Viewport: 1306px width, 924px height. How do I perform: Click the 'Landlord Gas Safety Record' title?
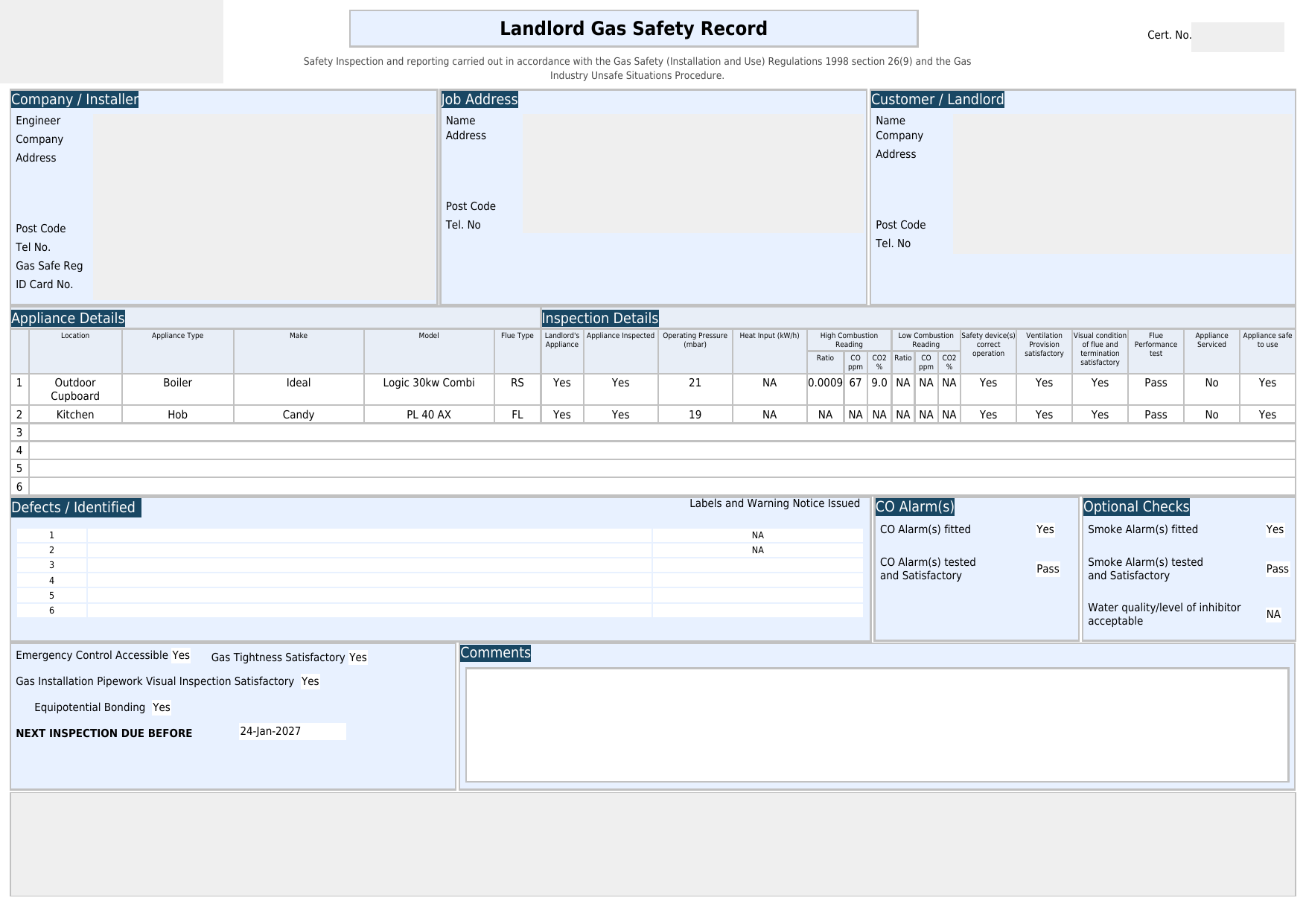pos(634,28)
